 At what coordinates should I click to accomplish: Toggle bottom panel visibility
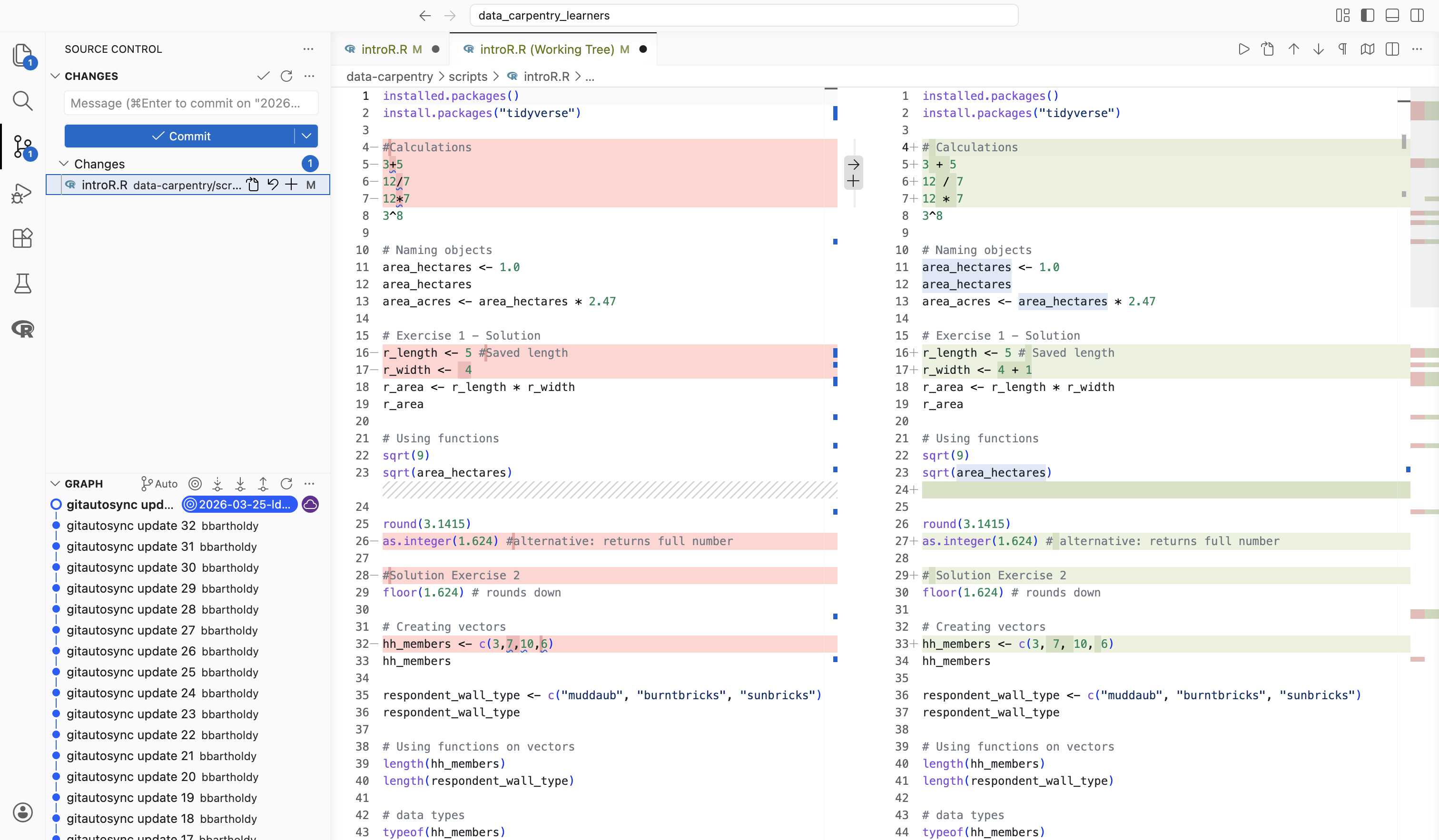1392,15
